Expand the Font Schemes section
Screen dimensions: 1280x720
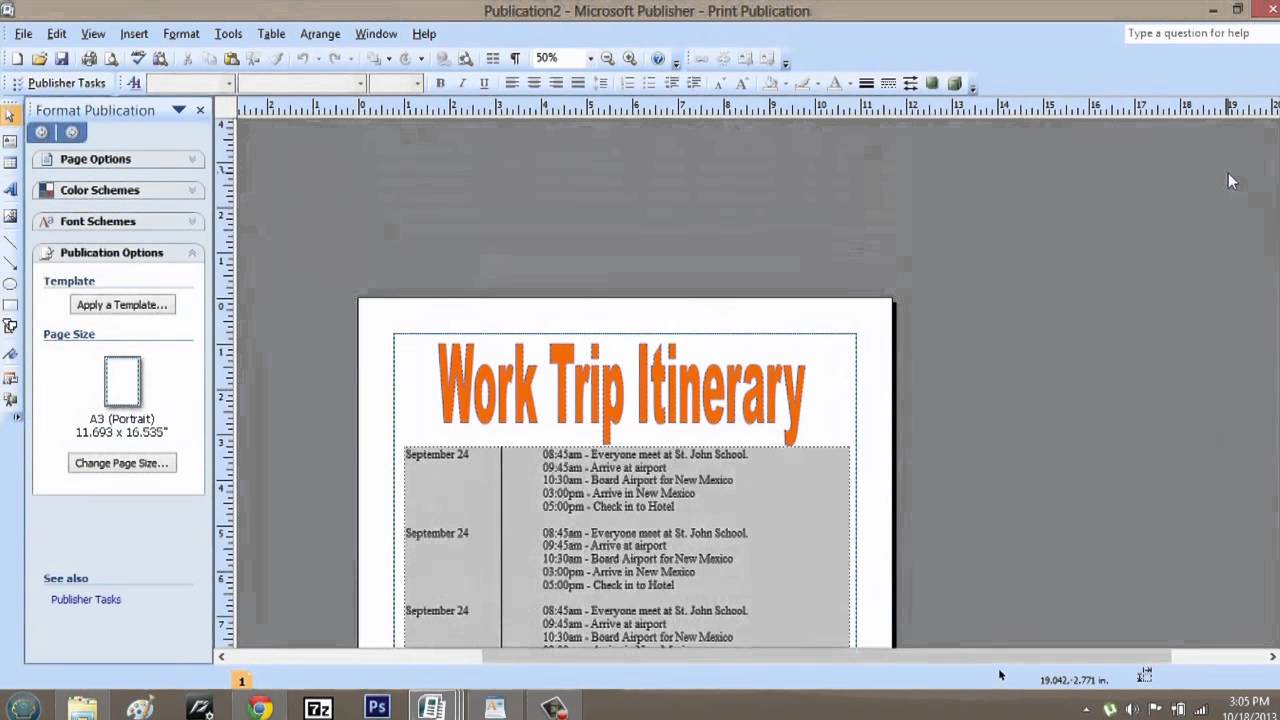[x=118, y=221]
